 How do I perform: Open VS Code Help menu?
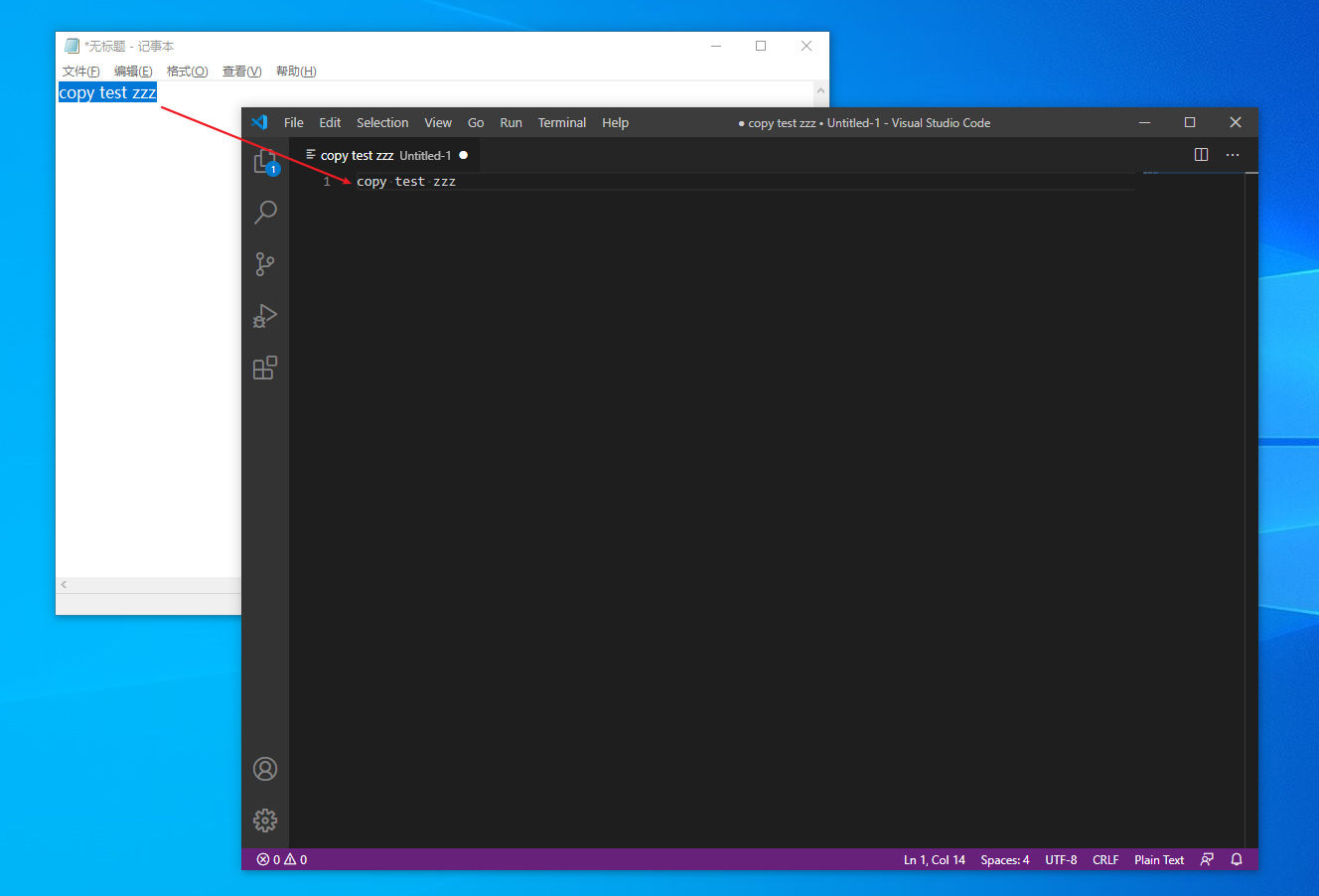coord(615,122)
